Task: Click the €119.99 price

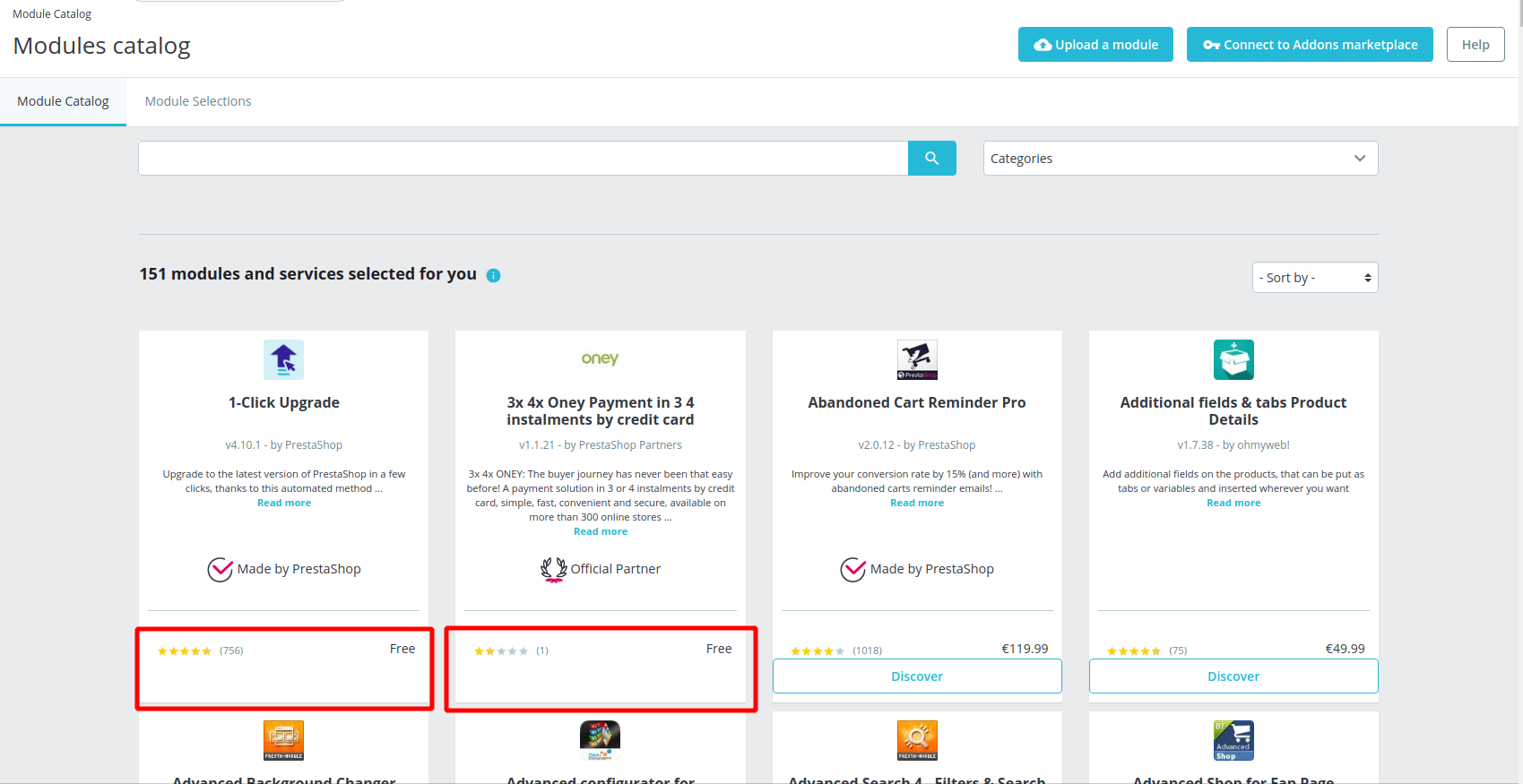Action: tap(1025, 649)
